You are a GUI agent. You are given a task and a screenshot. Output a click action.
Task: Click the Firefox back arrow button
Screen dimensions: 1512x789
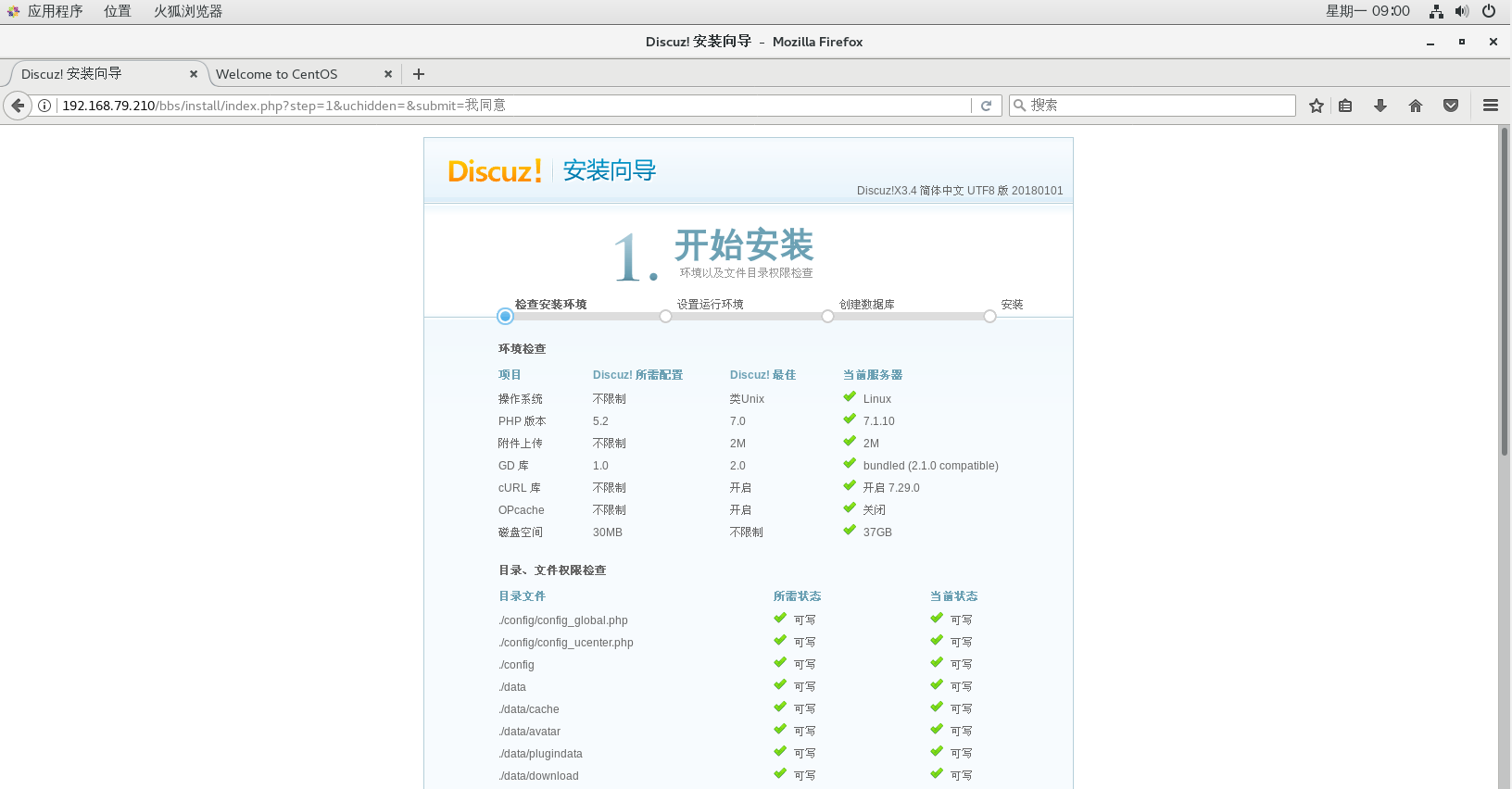click(x=18, y=106)
